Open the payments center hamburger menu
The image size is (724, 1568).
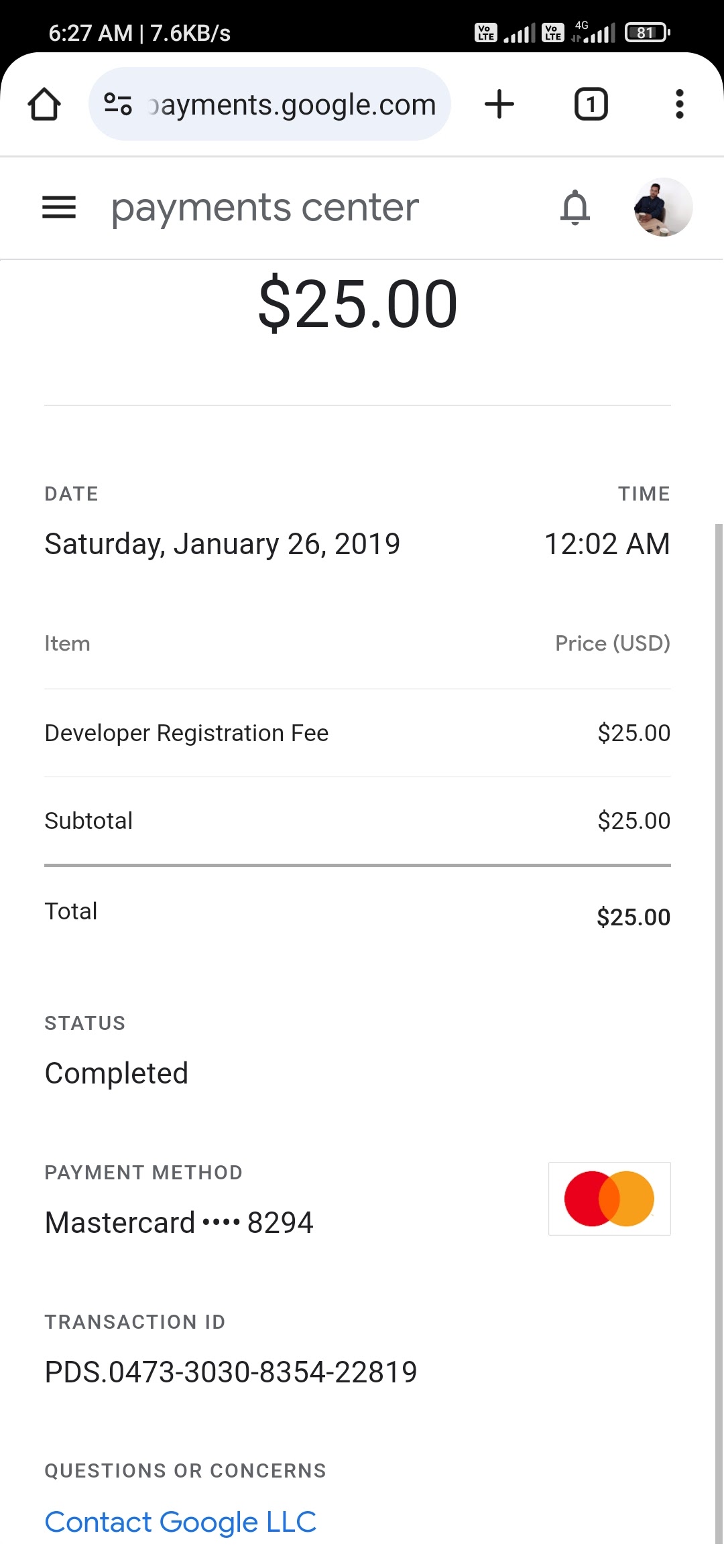(59, 207)
